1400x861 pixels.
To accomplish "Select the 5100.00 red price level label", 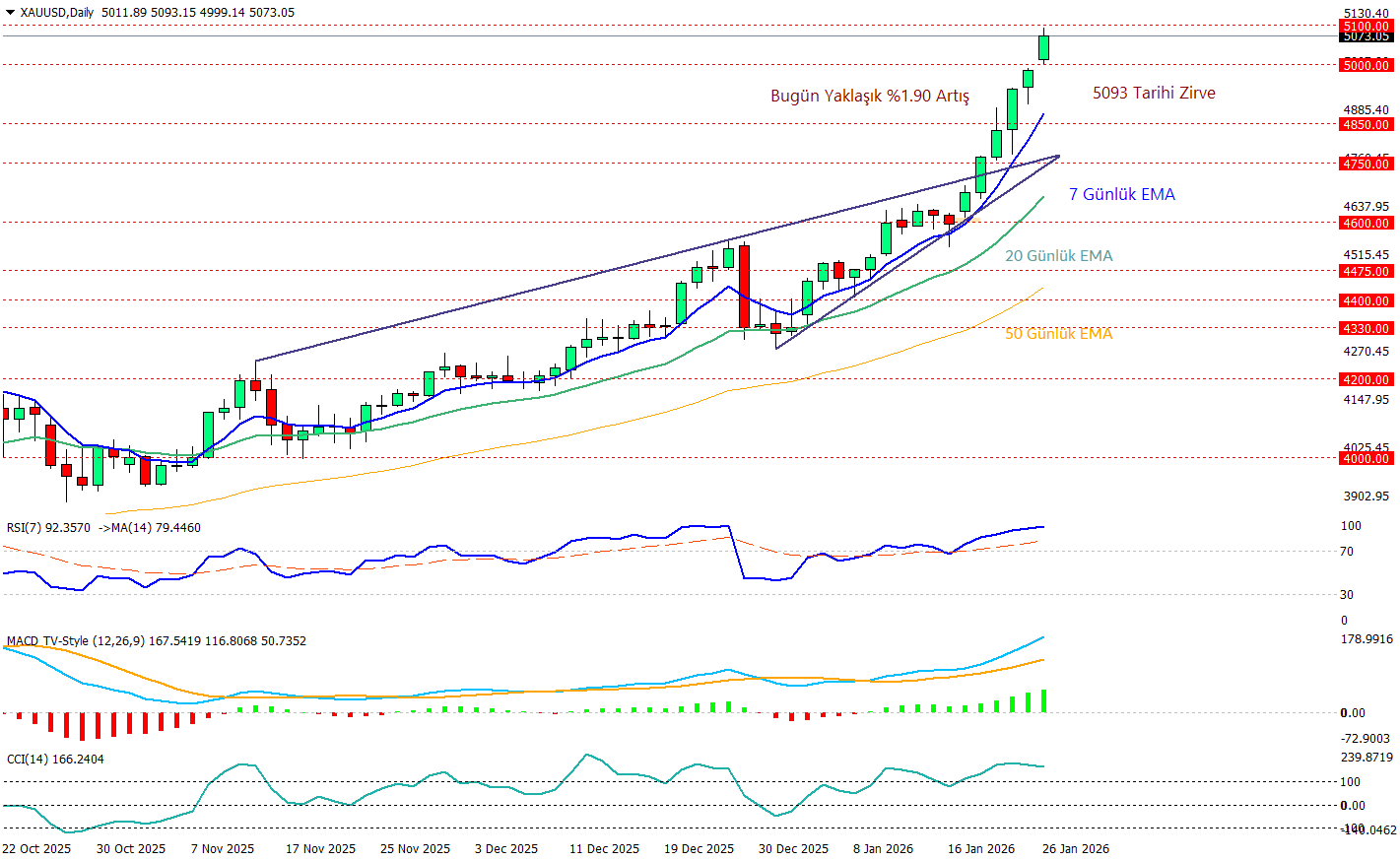I will pyautogui.click(x=1366, y=27).
